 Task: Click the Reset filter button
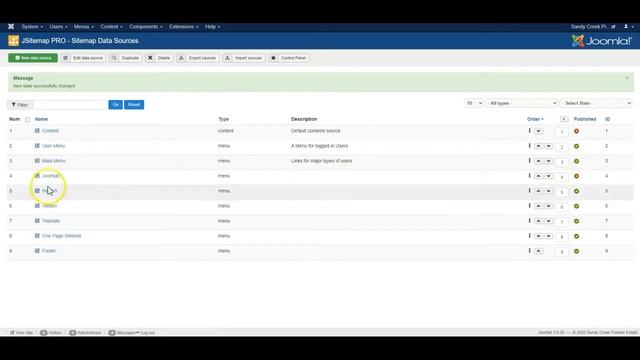click(x=134, y=104)
